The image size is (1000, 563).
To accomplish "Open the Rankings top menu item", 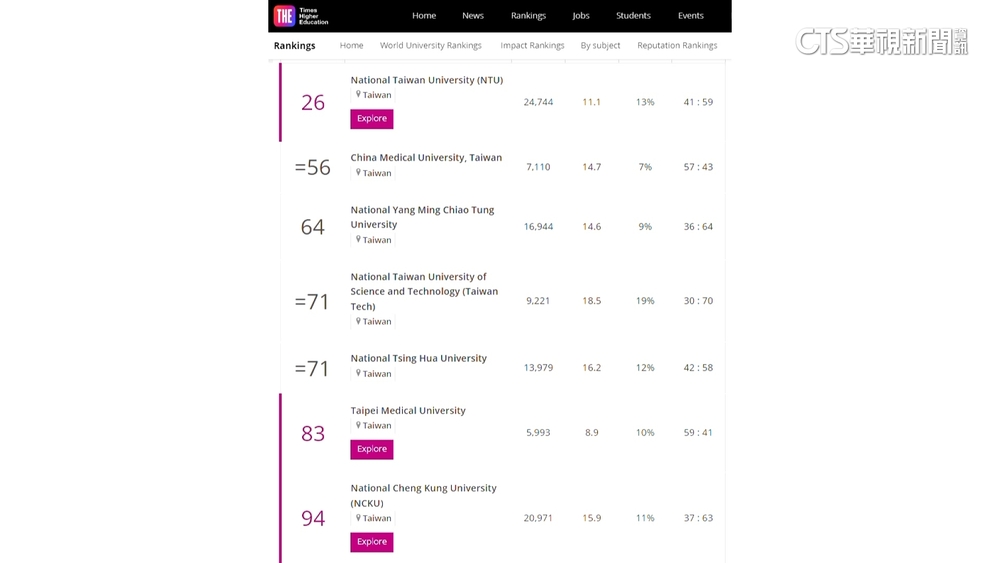I will coord(528,16).
